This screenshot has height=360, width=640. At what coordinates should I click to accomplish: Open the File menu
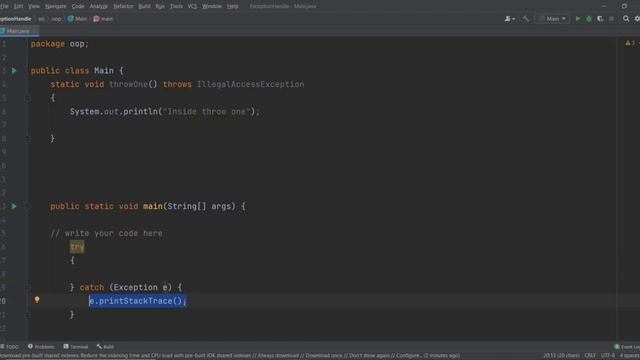[4, 6]
